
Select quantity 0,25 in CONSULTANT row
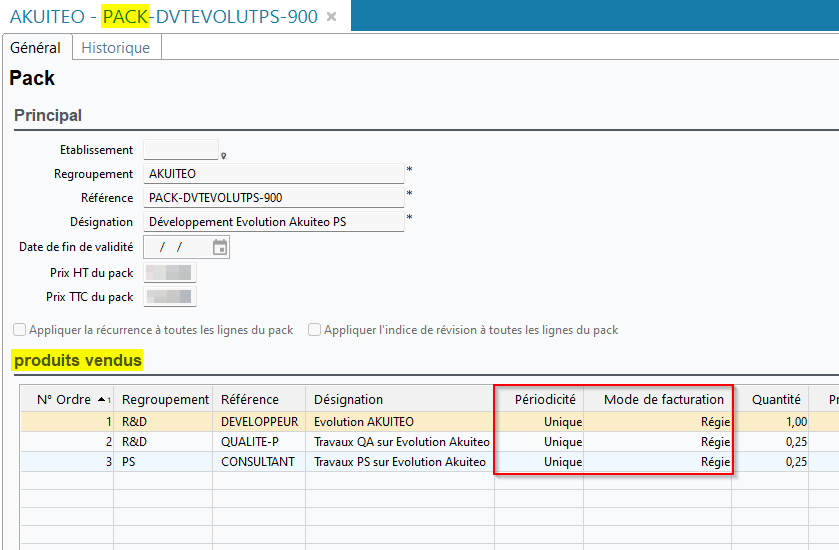click(x=770, y=461)
